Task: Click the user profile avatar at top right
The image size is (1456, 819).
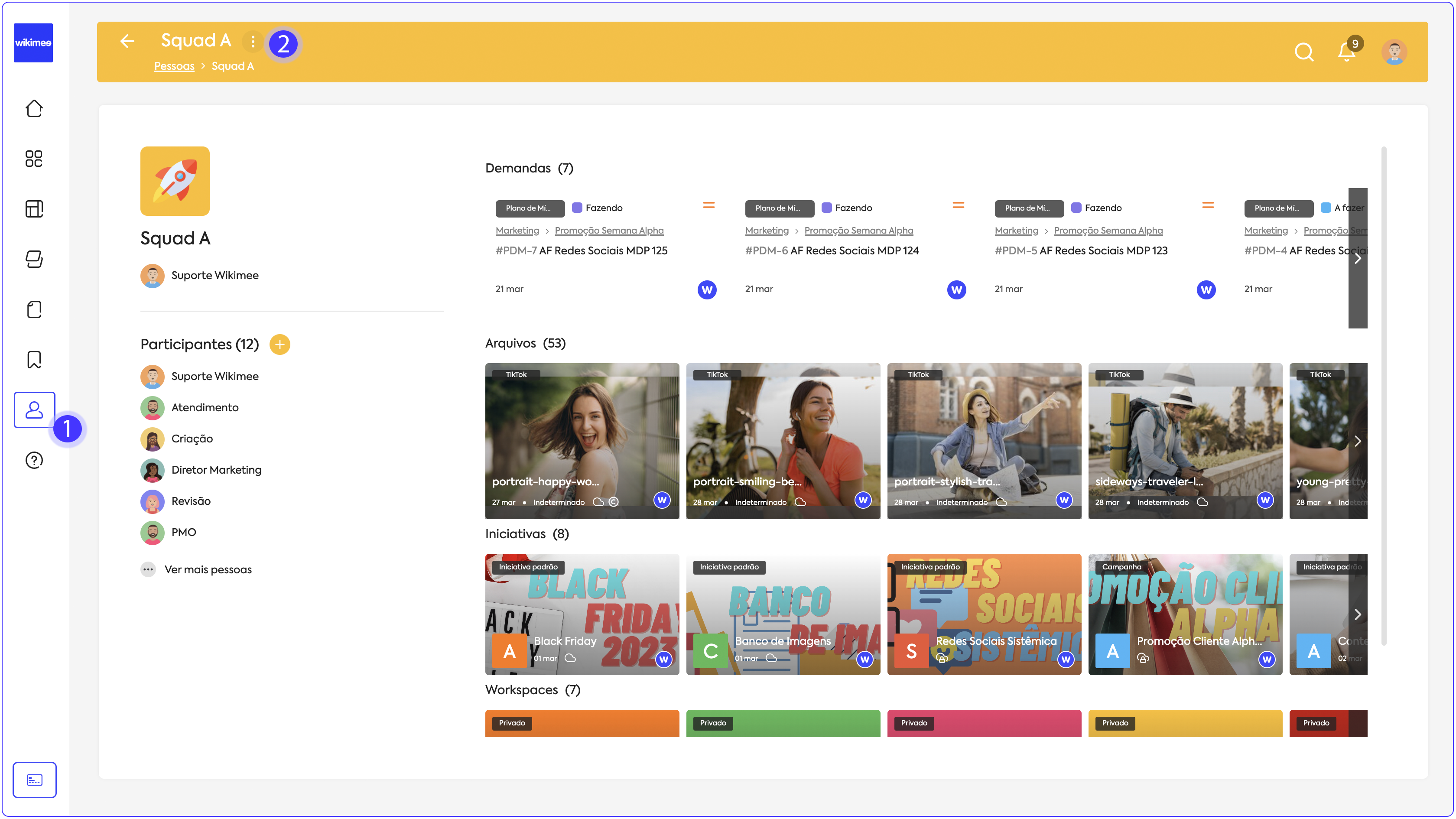Action: (1394, 52)
